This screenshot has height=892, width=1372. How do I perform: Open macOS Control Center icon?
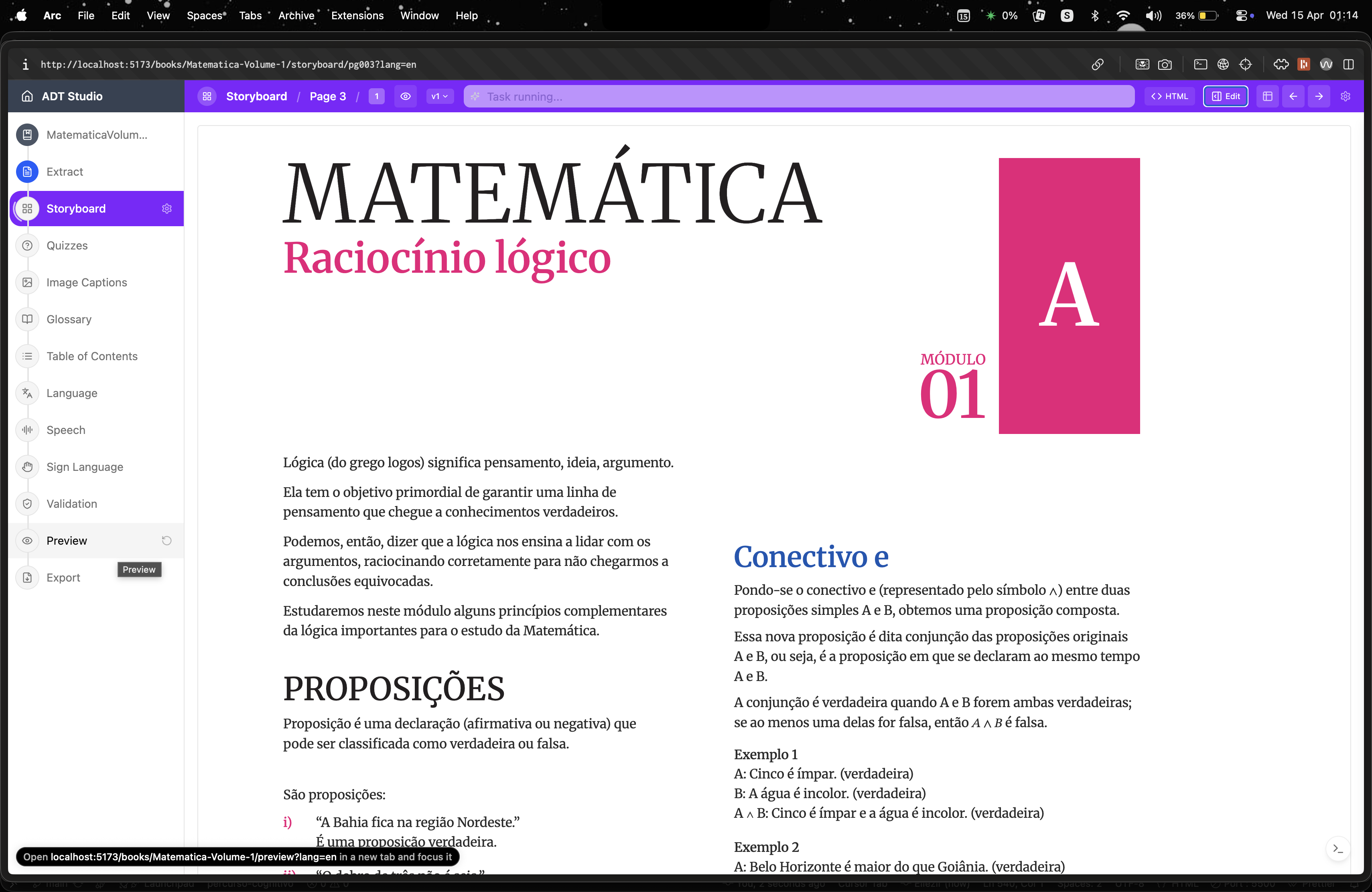point(1242,16)
